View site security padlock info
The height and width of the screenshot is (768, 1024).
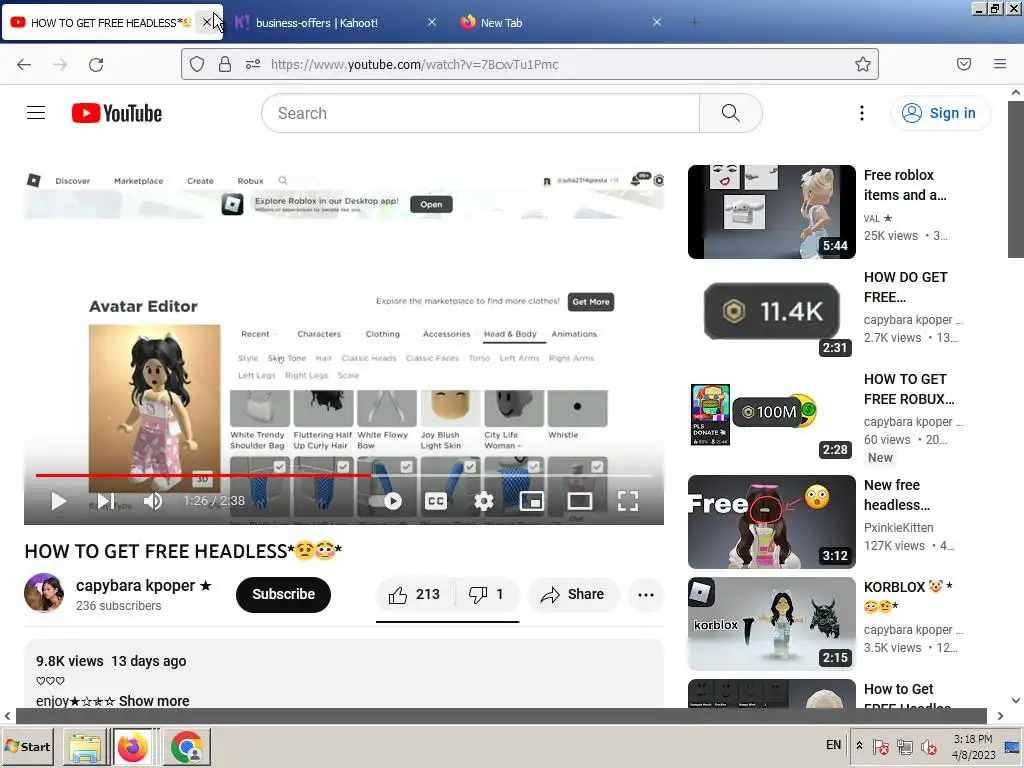coord(225,64)
